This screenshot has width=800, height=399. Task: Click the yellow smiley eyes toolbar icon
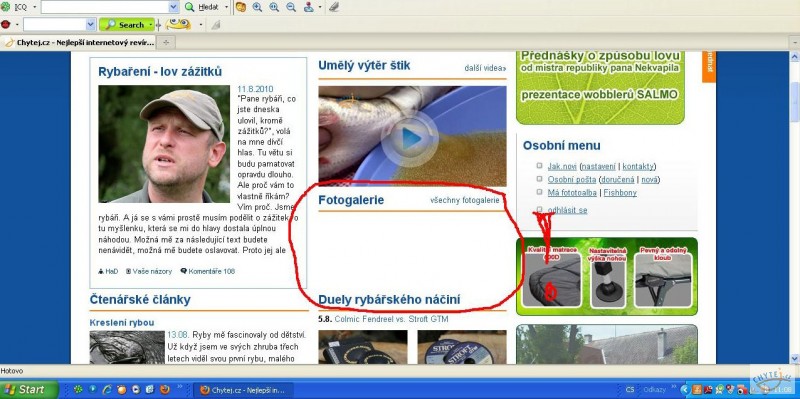[x=178, y=24]
